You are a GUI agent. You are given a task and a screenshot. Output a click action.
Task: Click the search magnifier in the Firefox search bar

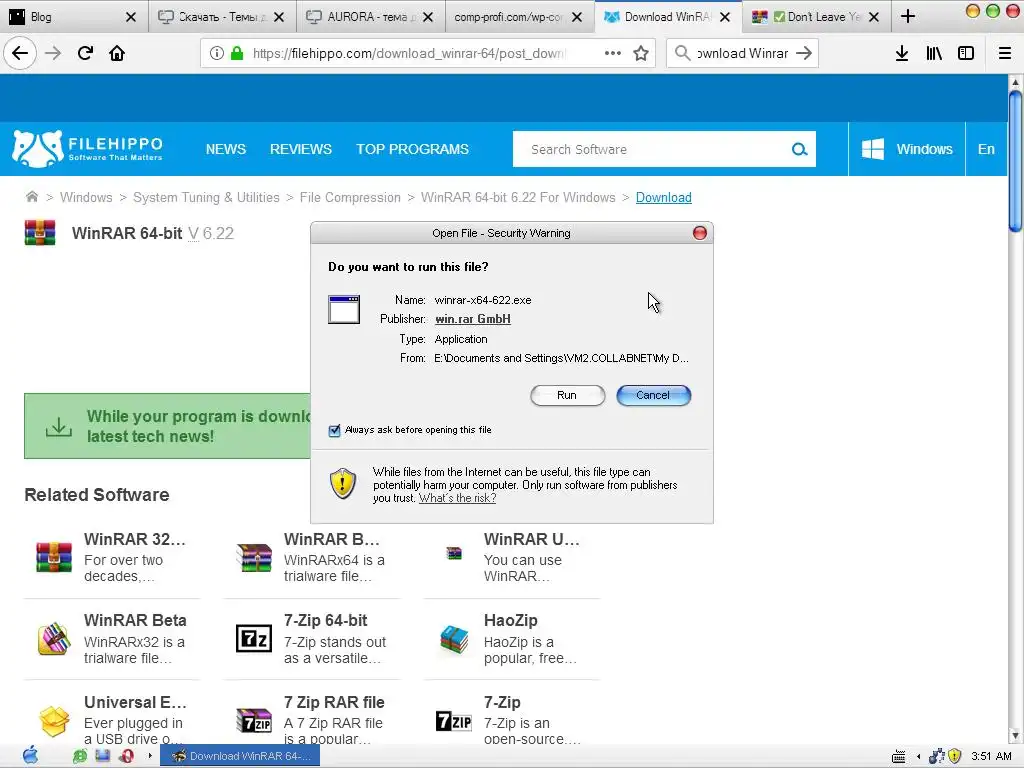click(682, 53)
